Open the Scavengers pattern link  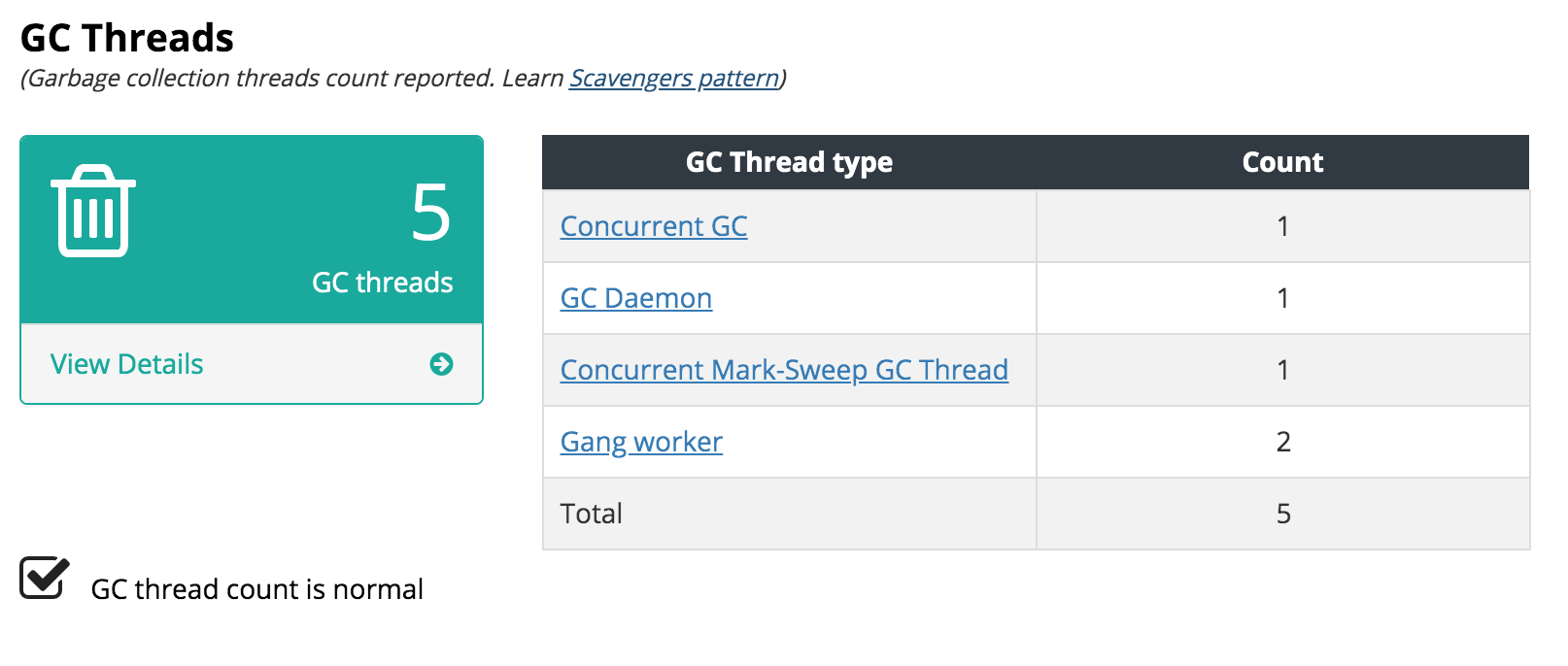pos(675,78)
